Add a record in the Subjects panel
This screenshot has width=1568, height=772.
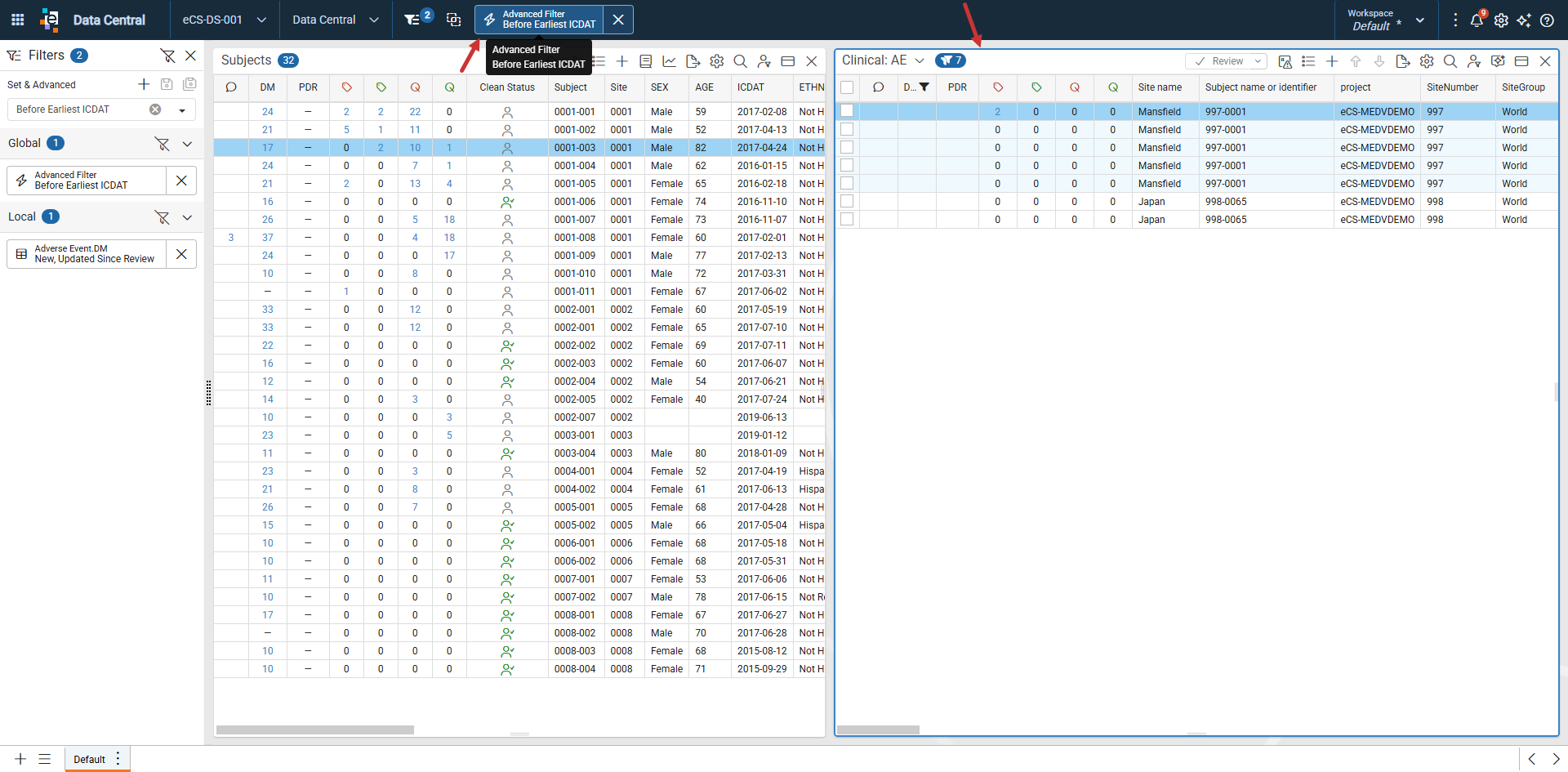[621, 61]
